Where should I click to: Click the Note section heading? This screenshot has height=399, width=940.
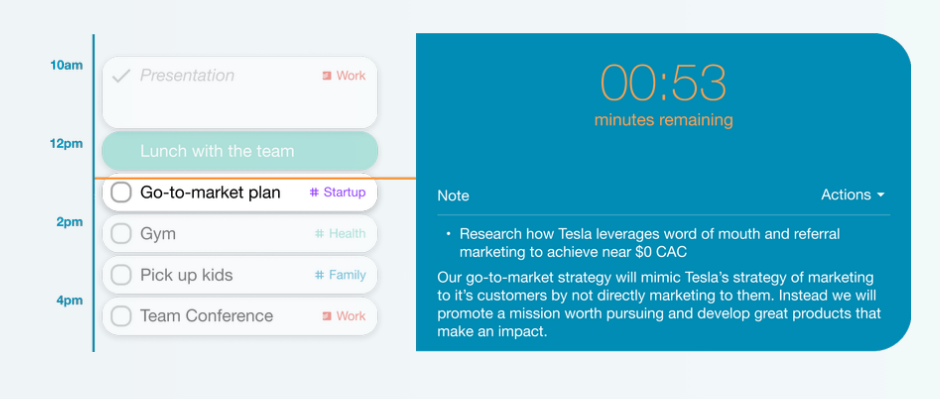point(453,196)
